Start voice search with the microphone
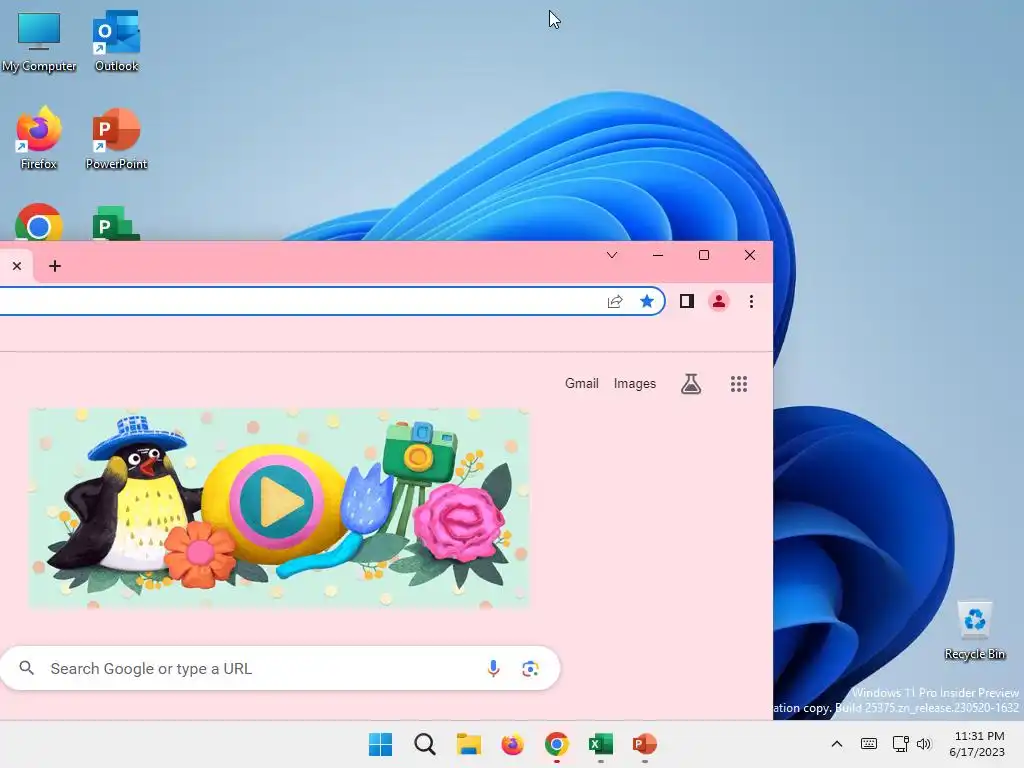The width and height of the screenshot is (1024, 768). point(493,668)
